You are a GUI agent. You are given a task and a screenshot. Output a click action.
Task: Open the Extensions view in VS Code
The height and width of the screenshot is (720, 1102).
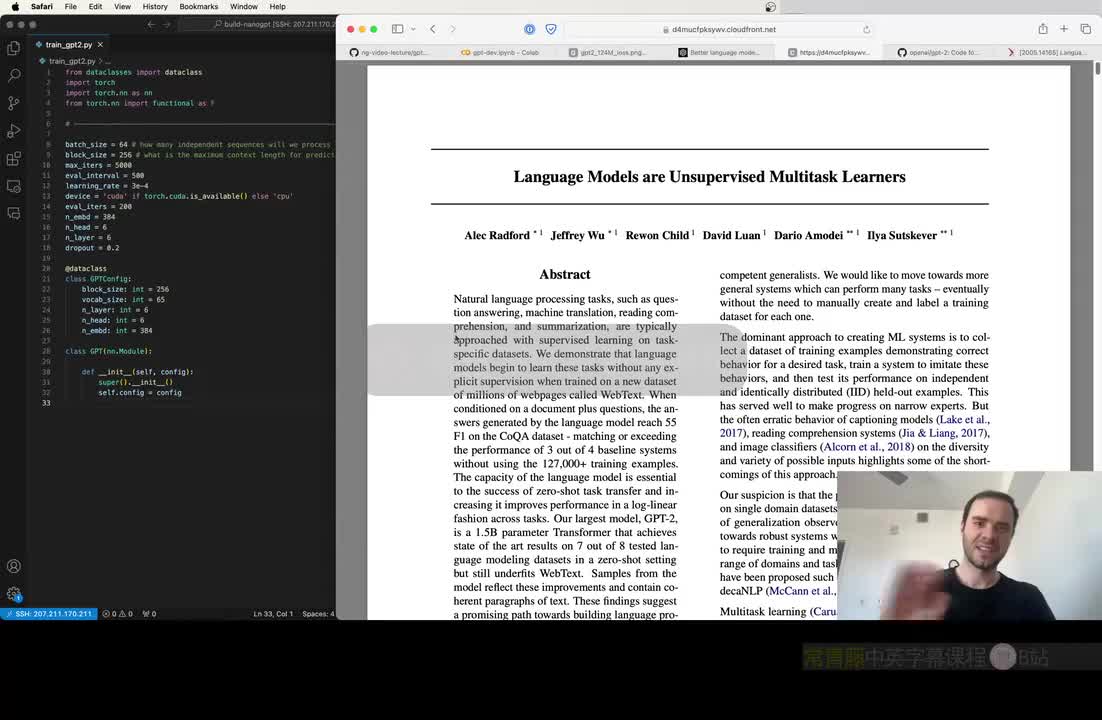coord(13,159)
